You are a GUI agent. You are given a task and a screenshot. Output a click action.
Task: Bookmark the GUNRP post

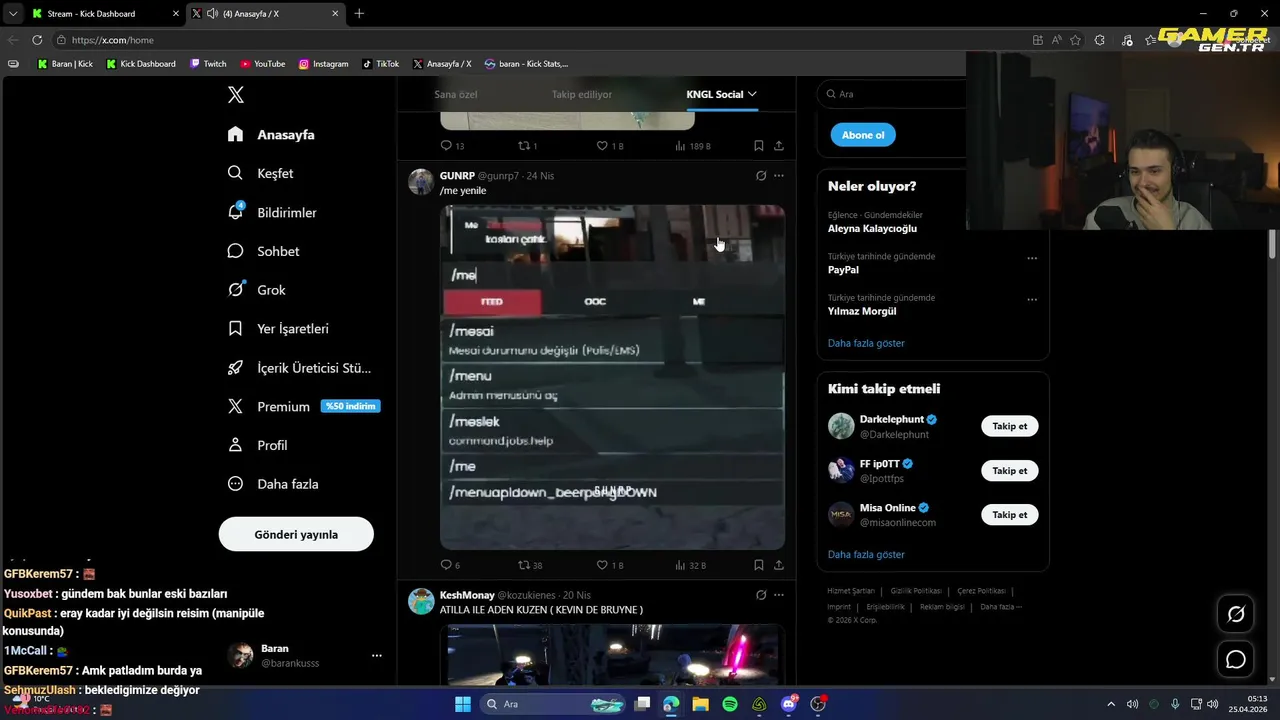click(759, 565)
